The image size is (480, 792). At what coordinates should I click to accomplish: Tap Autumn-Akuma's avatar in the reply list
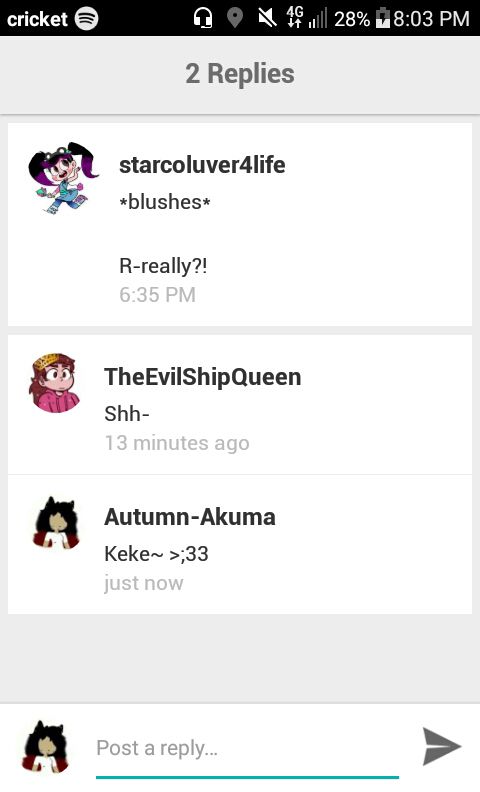(x=56, y=523)
